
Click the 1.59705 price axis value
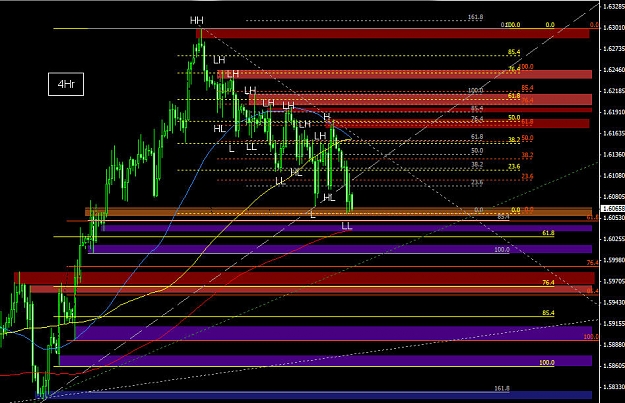[x=613, y=281]
